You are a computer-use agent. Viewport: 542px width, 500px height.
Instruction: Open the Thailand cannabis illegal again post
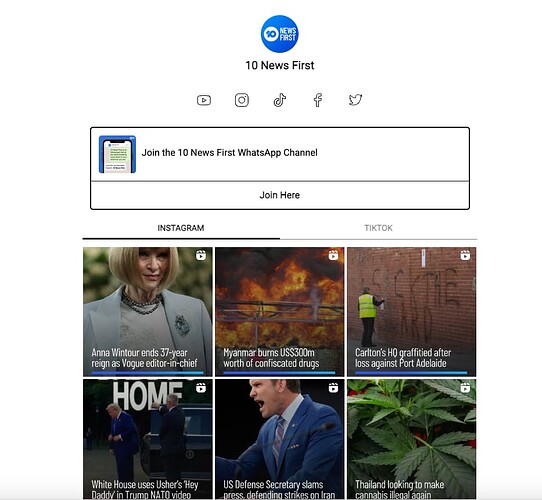click(412, 439)
